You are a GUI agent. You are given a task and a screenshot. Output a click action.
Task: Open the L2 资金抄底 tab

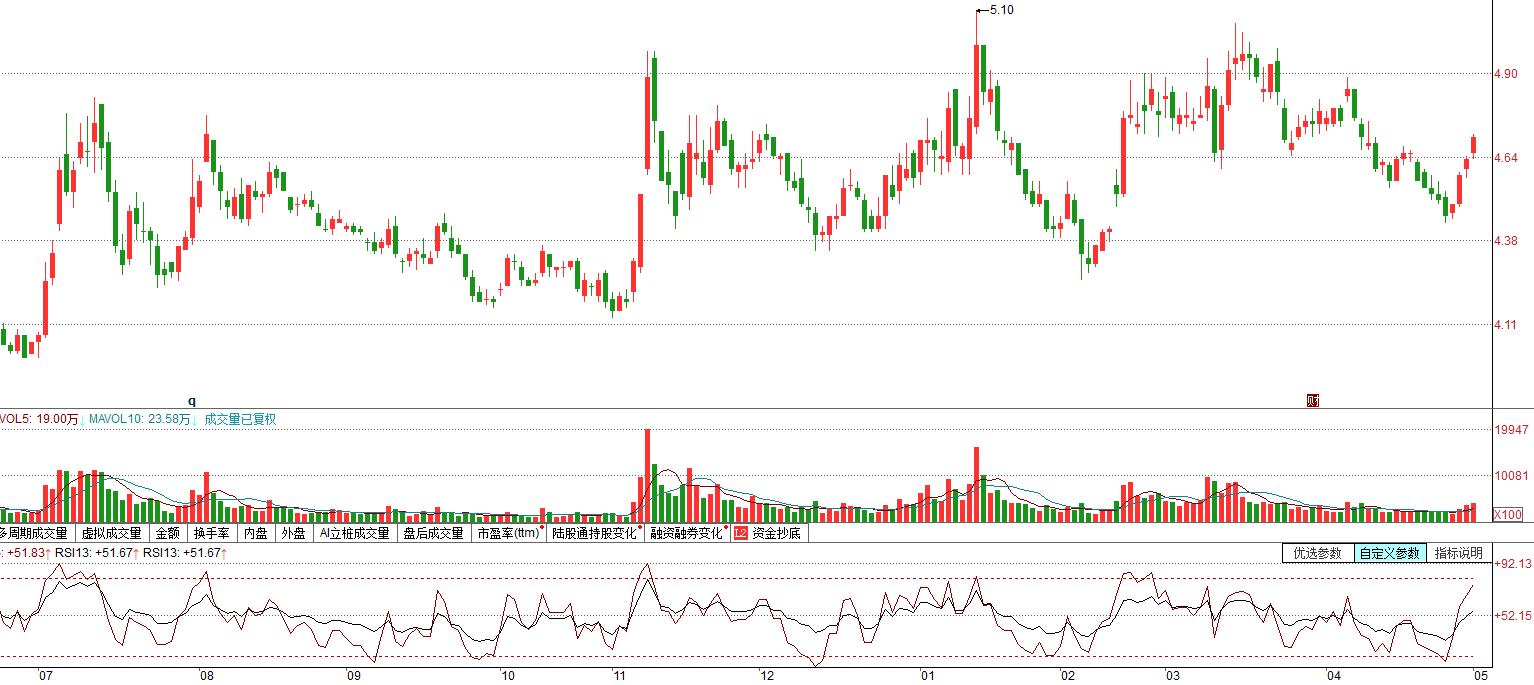coord(768,534)
